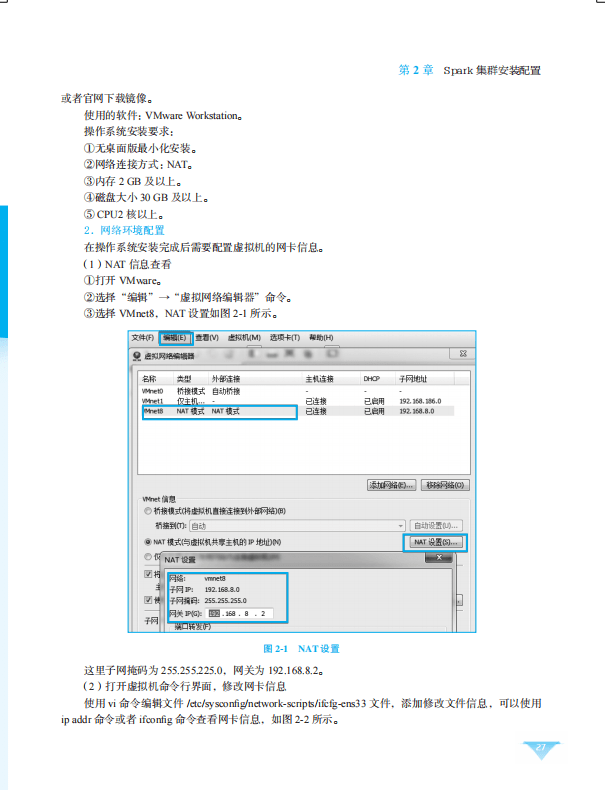
Task: Open the 编辑(E) menu
Action: [x=174, y=338]
